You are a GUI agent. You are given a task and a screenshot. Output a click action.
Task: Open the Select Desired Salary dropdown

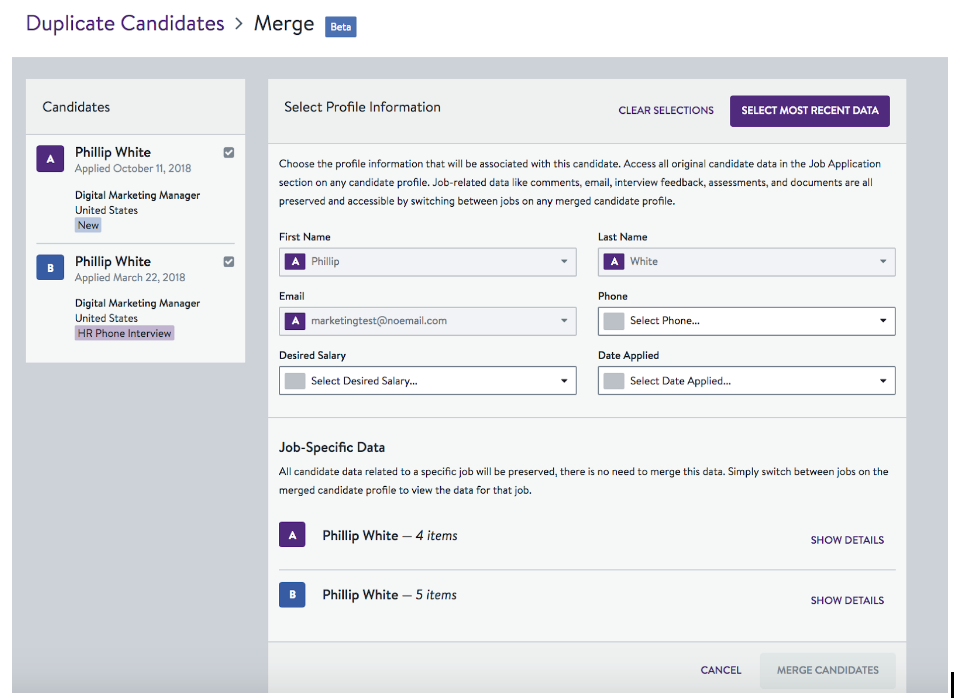click(427, 381)
